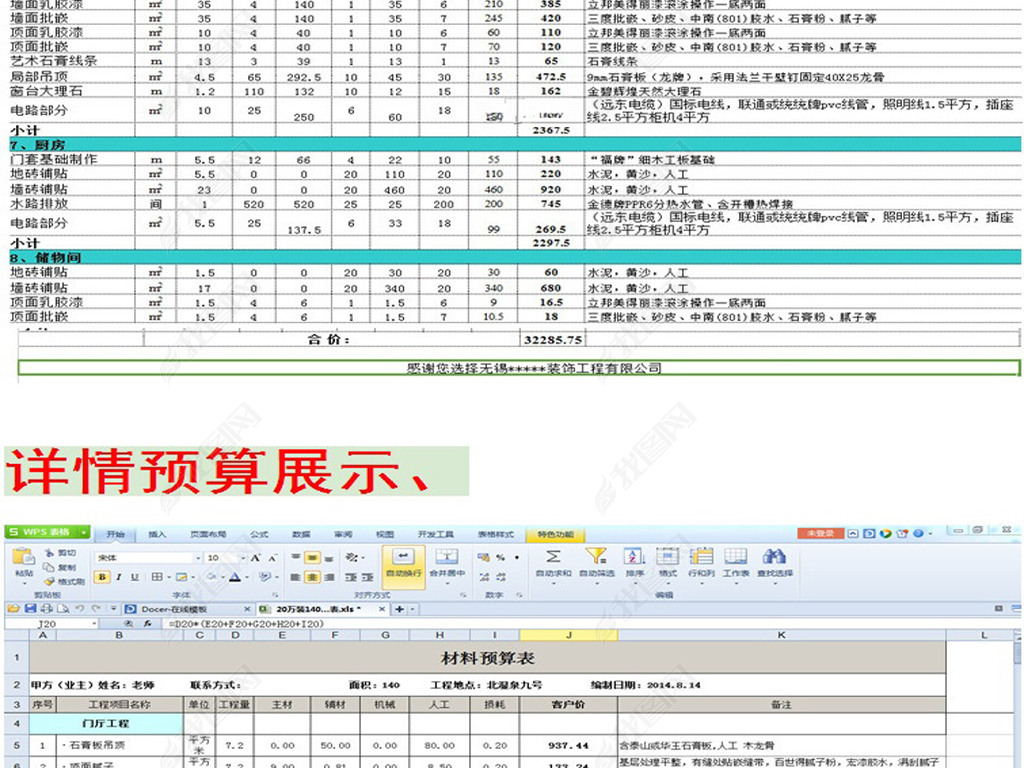Screen dimensions: 1024x768
Task: Click the 未登录 login button
Action: [819, 534]
